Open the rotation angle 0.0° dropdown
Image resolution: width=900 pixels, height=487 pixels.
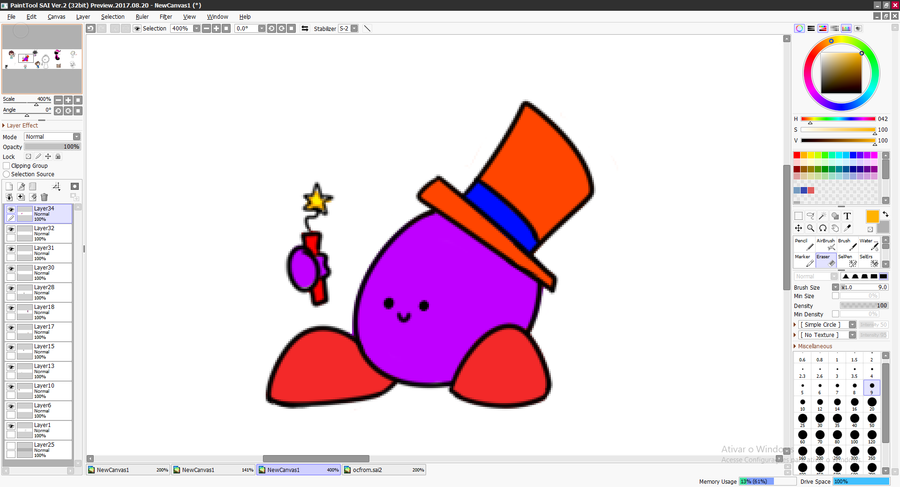(x=262, y=28)
